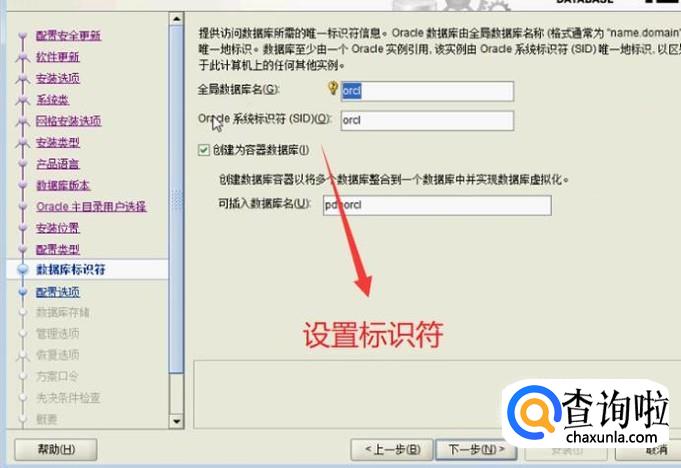Open the 安装选项 step
The image size is (681, 468).
coord(57,78)
